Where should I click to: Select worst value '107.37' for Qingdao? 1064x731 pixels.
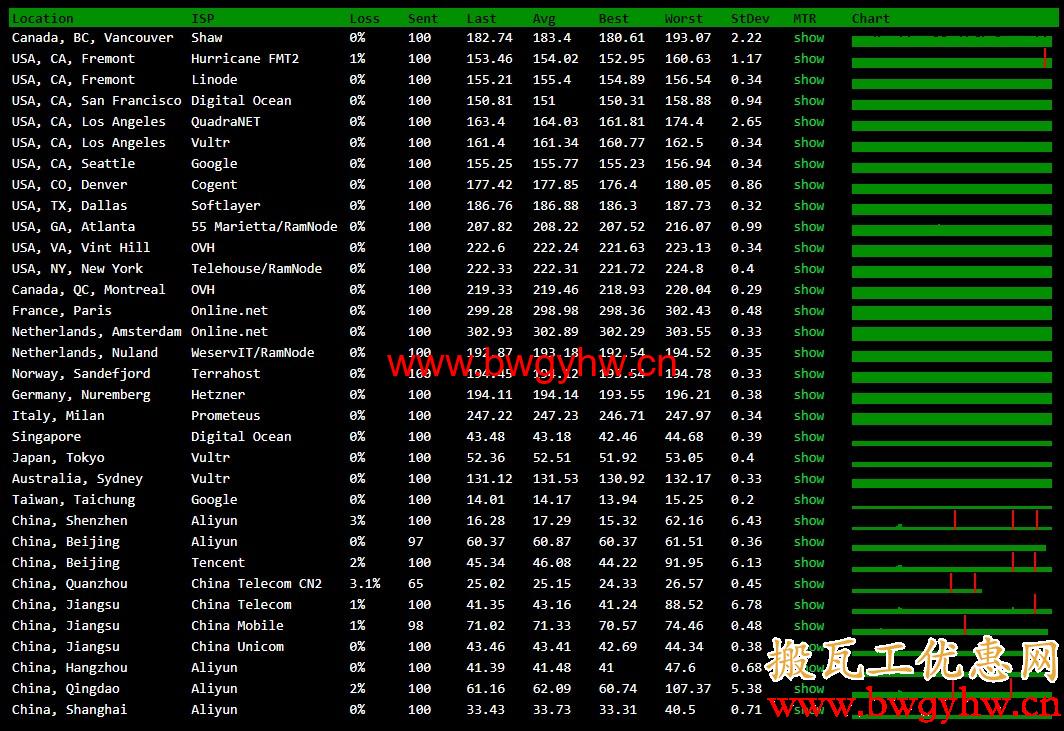(687, 690)
